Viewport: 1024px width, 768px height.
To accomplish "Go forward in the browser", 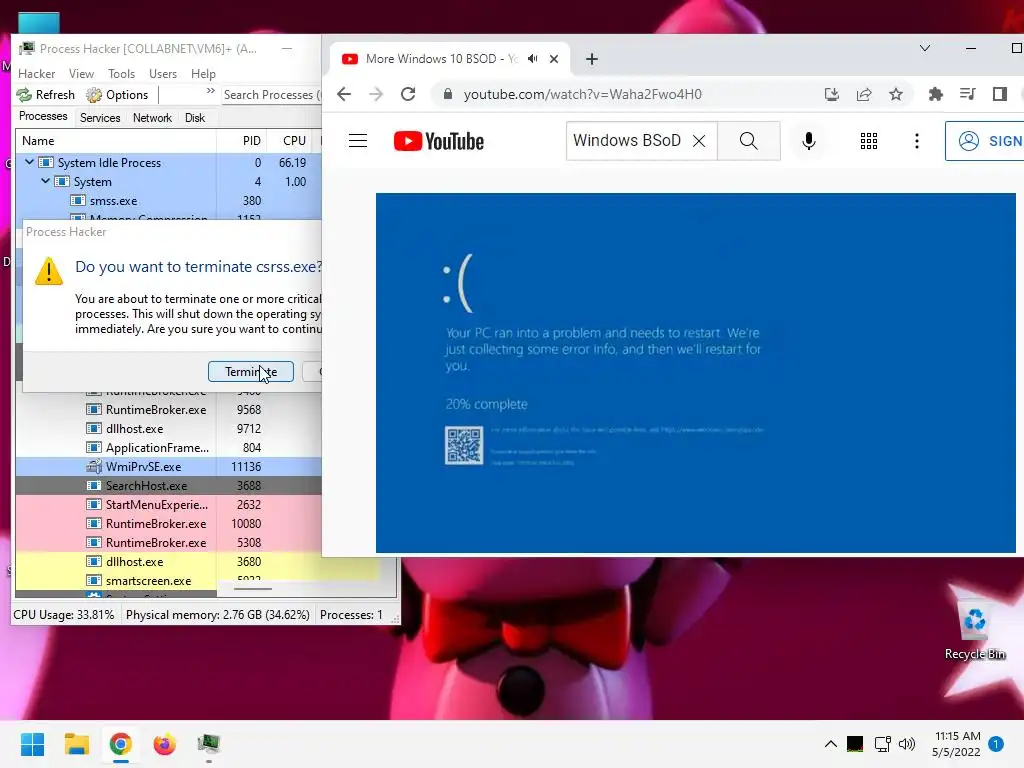I will (376, 94).
